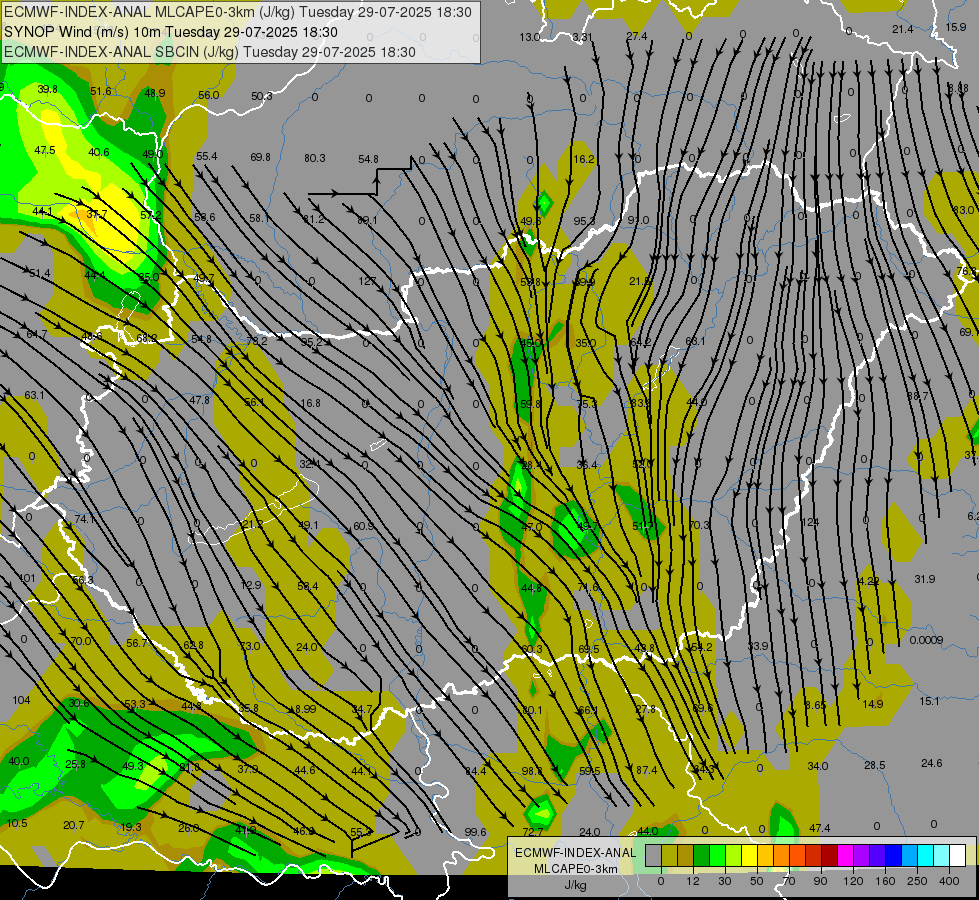Screen dimensions: 979x900
Task: Select the map value 31.9
Action: click(925, 579)
